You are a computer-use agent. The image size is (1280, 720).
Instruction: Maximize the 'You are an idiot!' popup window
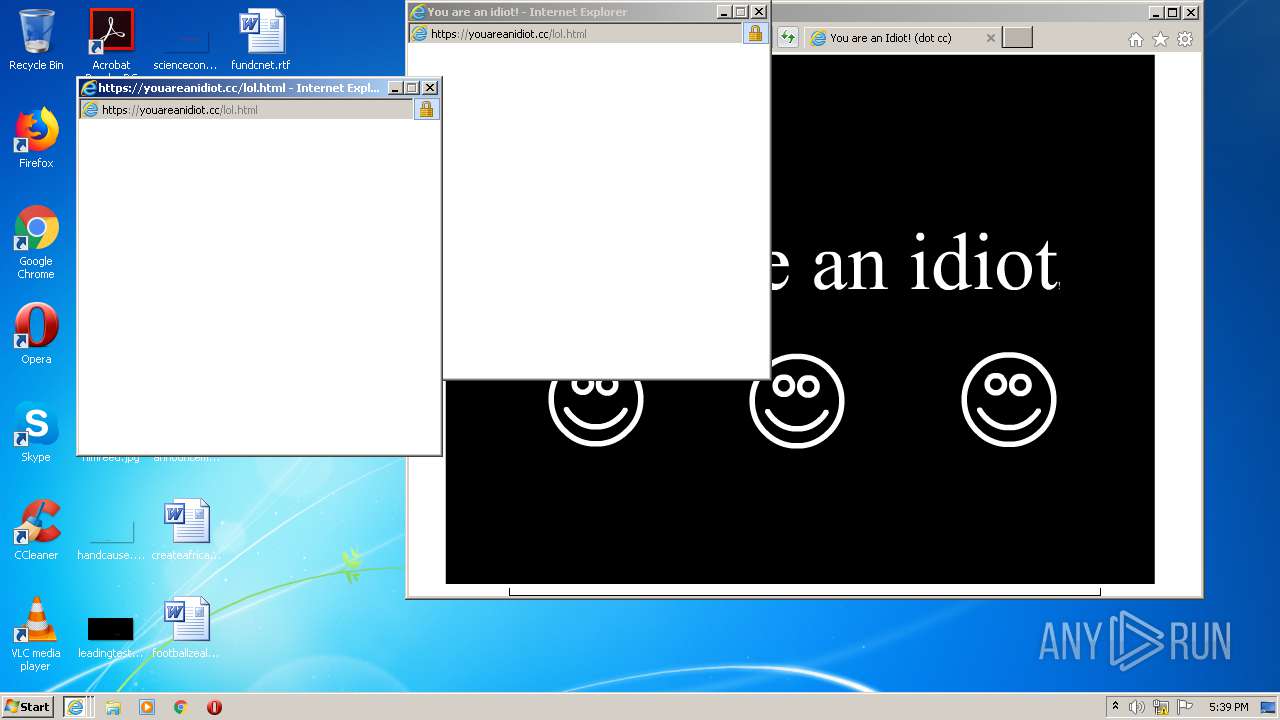741,12
